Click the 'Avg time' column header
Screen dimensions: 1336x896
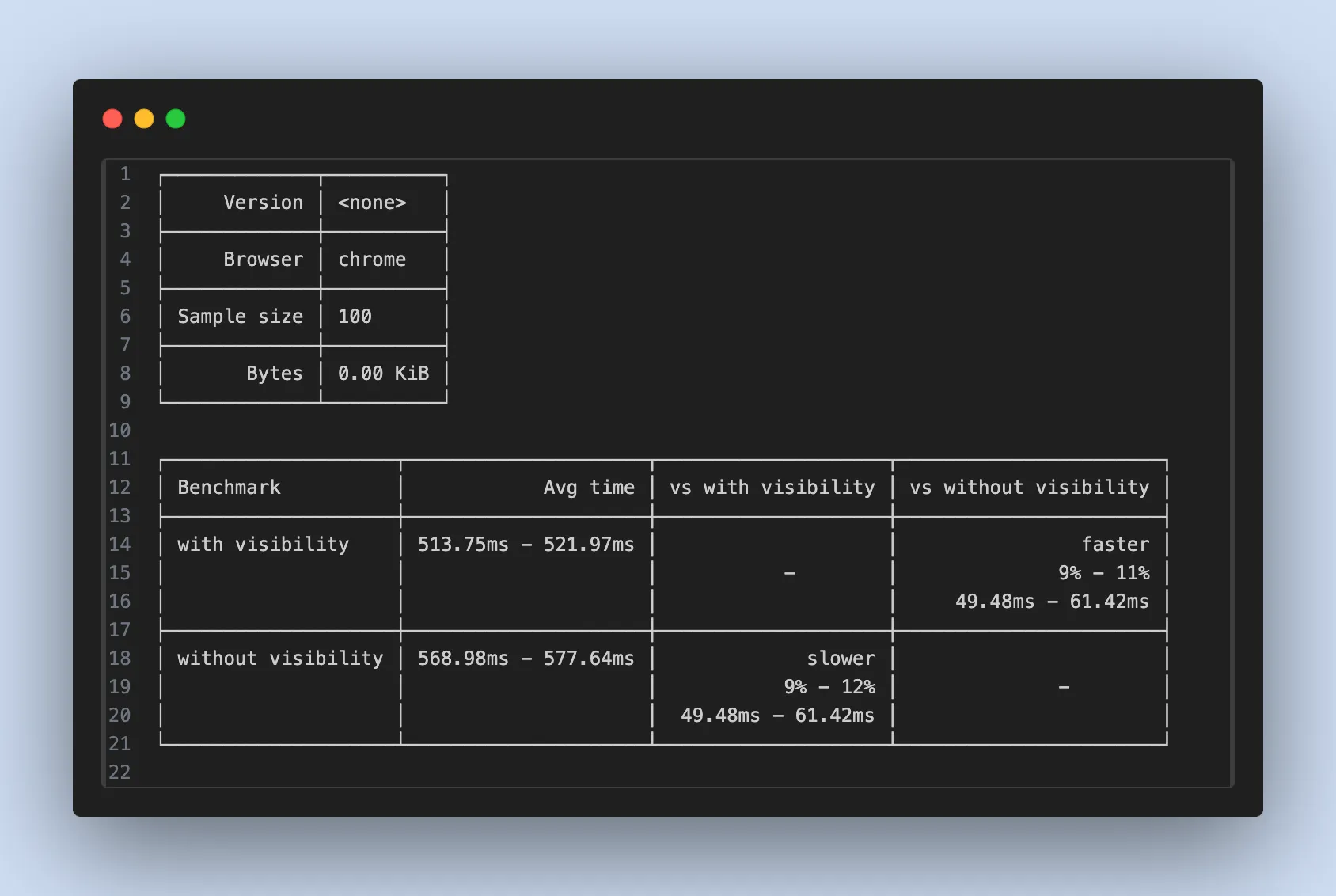pyautogui.click(x=589, y=488)
